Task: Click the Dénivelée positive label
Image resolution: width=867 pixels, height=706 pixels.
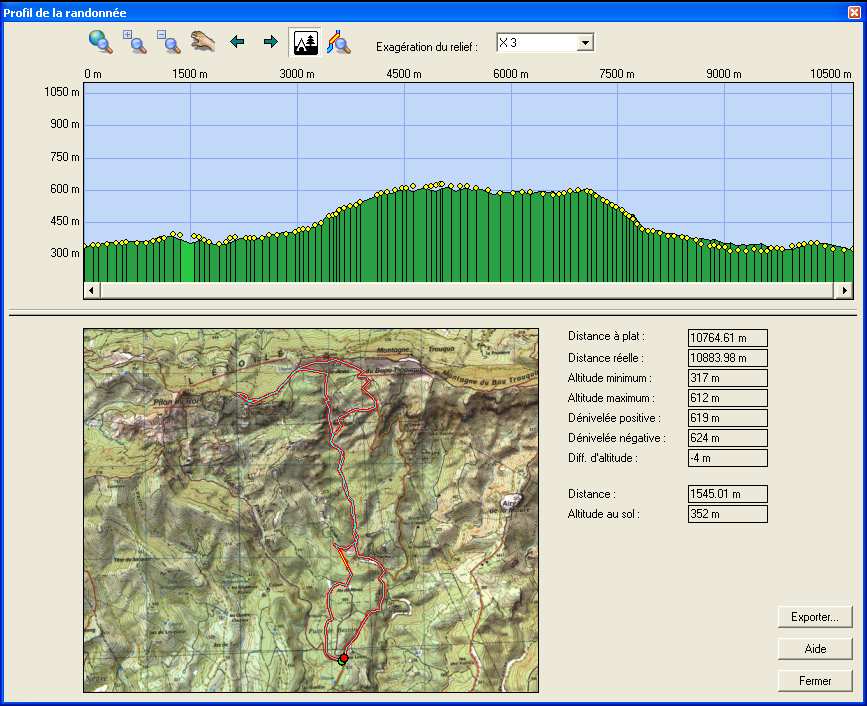Action: [x=614, y=418]
